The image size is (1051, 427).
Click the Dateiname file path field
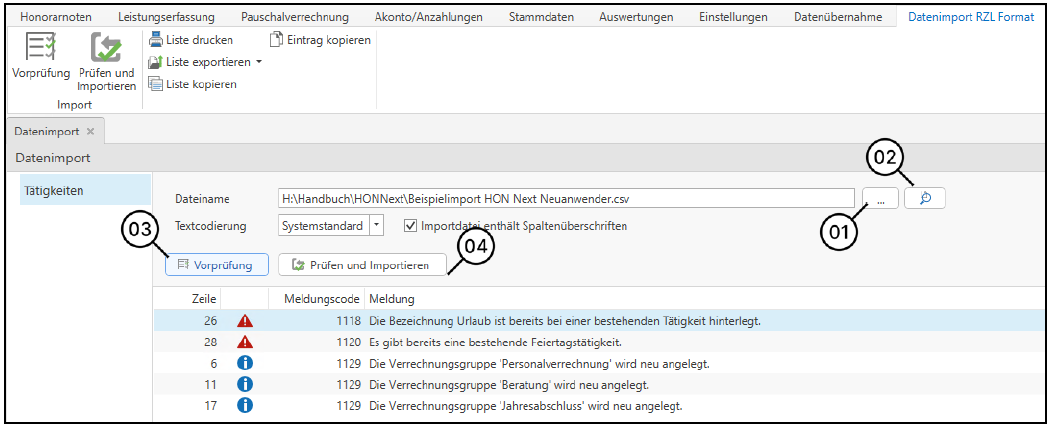coord(565,199)
